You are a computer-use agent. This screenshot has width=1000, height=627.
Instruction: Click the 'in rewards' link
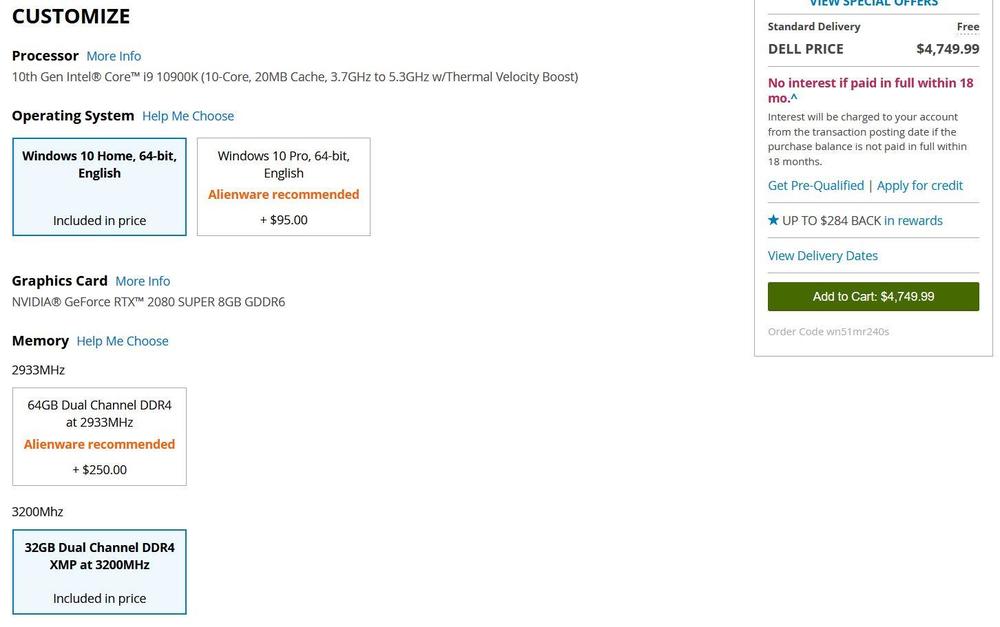[x=913, y=220]
